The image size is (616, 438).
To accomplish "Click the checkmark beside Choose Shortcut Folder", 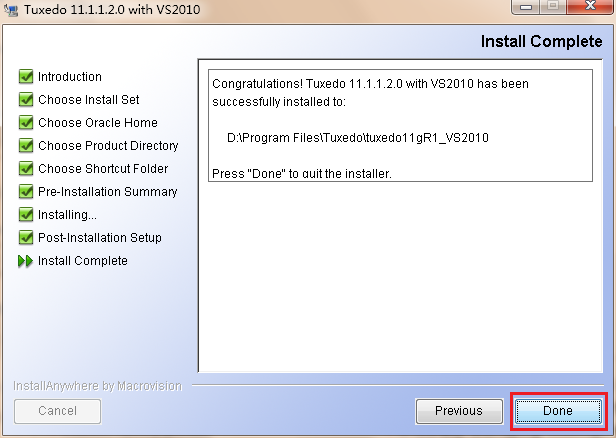I will click(26, 169).
